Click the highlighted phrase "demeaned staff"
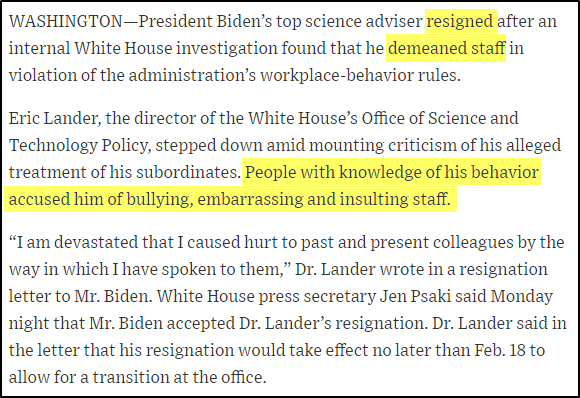Screen dimensions: 580x398 pyautogui.click(x=446, y=48)
